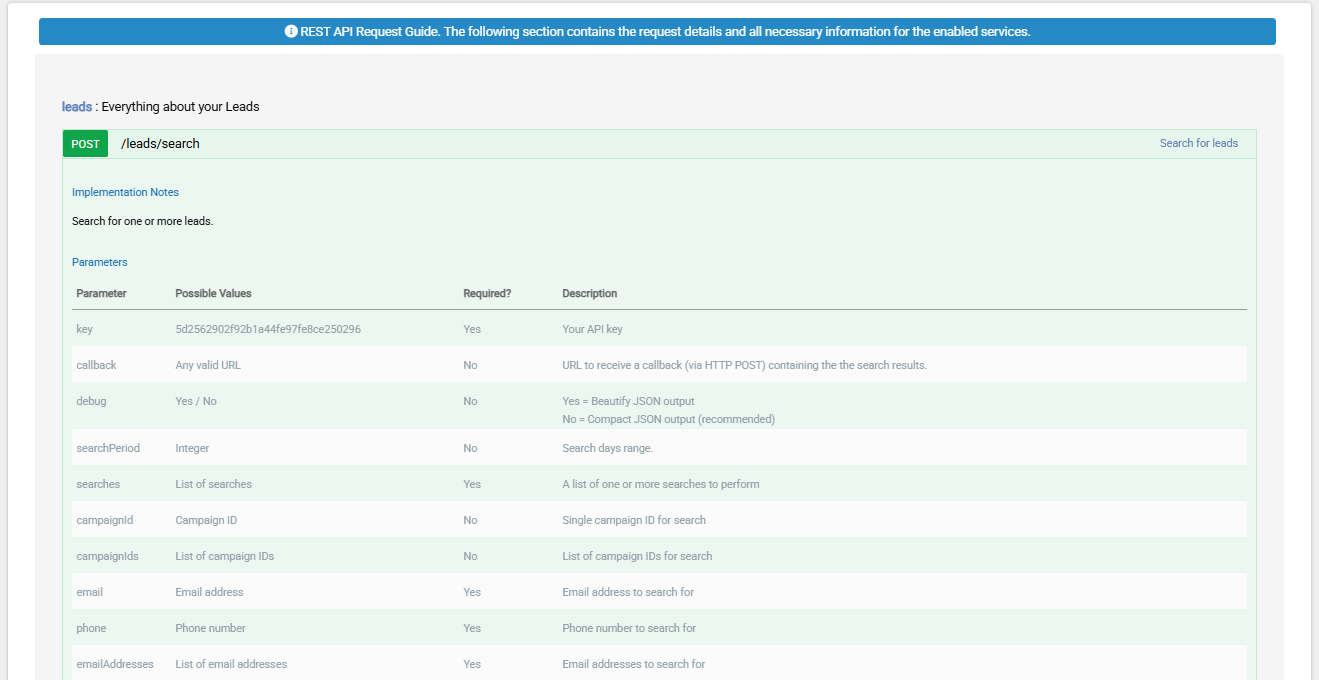Click the 'Parameters' heading
Screen dimensions: 1319x680
click(100, 262)
